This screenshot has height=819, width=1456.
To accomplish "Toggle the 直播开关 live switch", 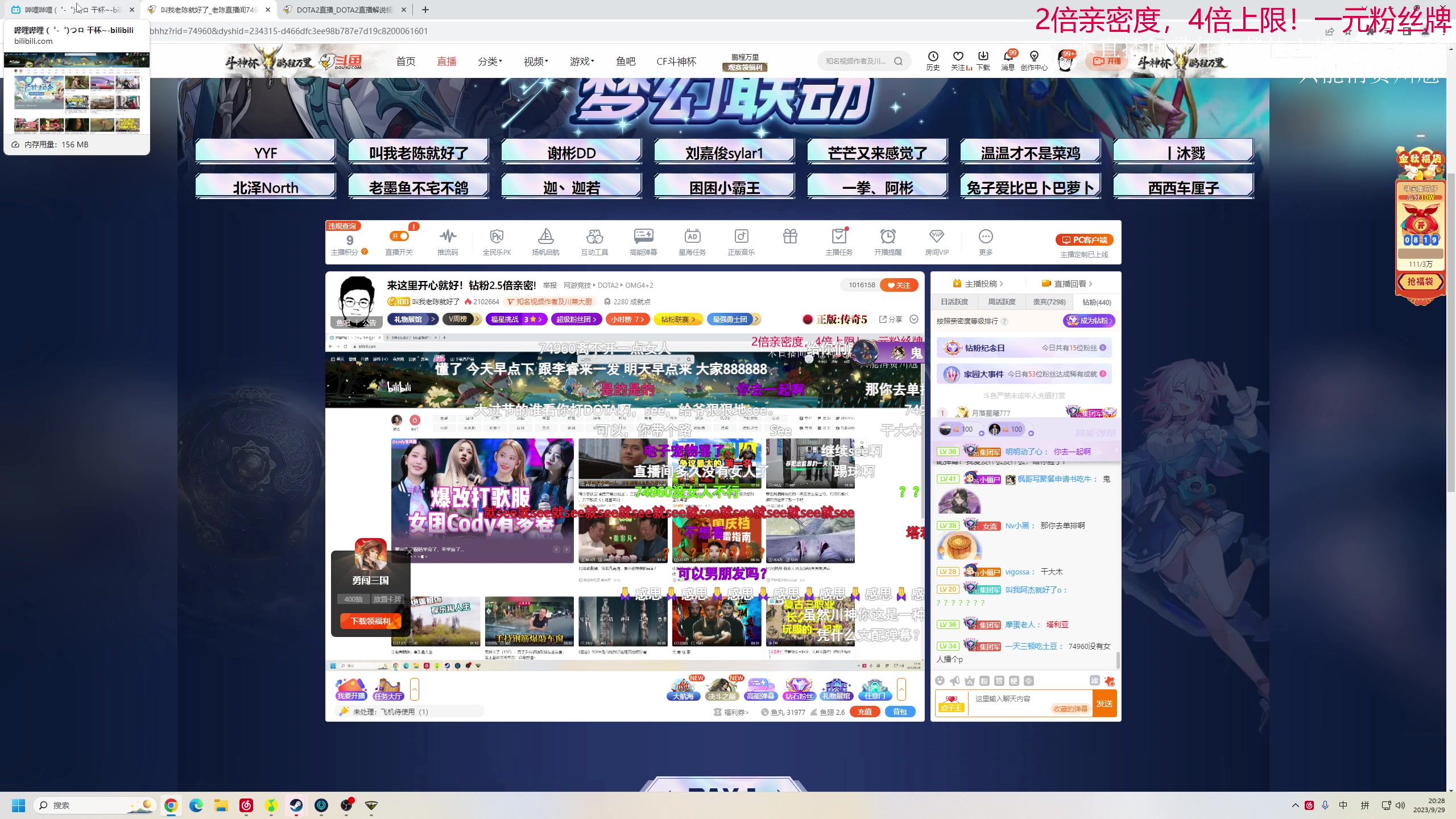I will click(x=399, y=236).
